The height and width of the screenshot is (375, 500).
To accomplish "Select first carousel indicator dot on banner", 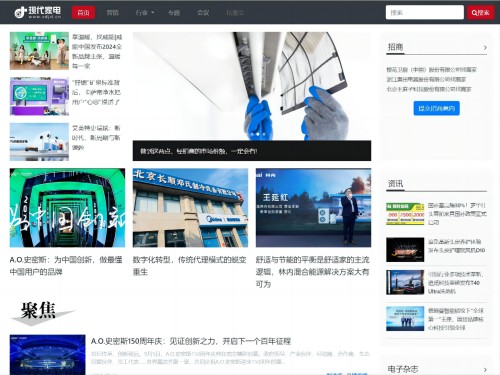I will pyautogui.click(x=252, y=134).
